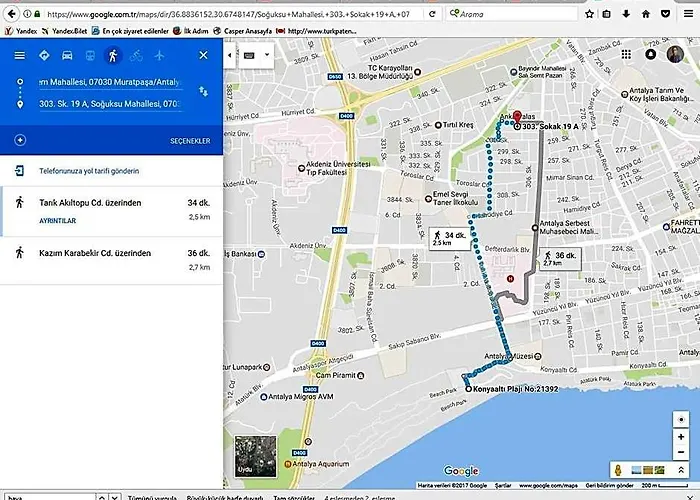The width and height of the screenshot is (700, 500).
Task: Open En çok ziyaret edilenler bookmark
Action: pyautogui.click(x=130, y=31)
